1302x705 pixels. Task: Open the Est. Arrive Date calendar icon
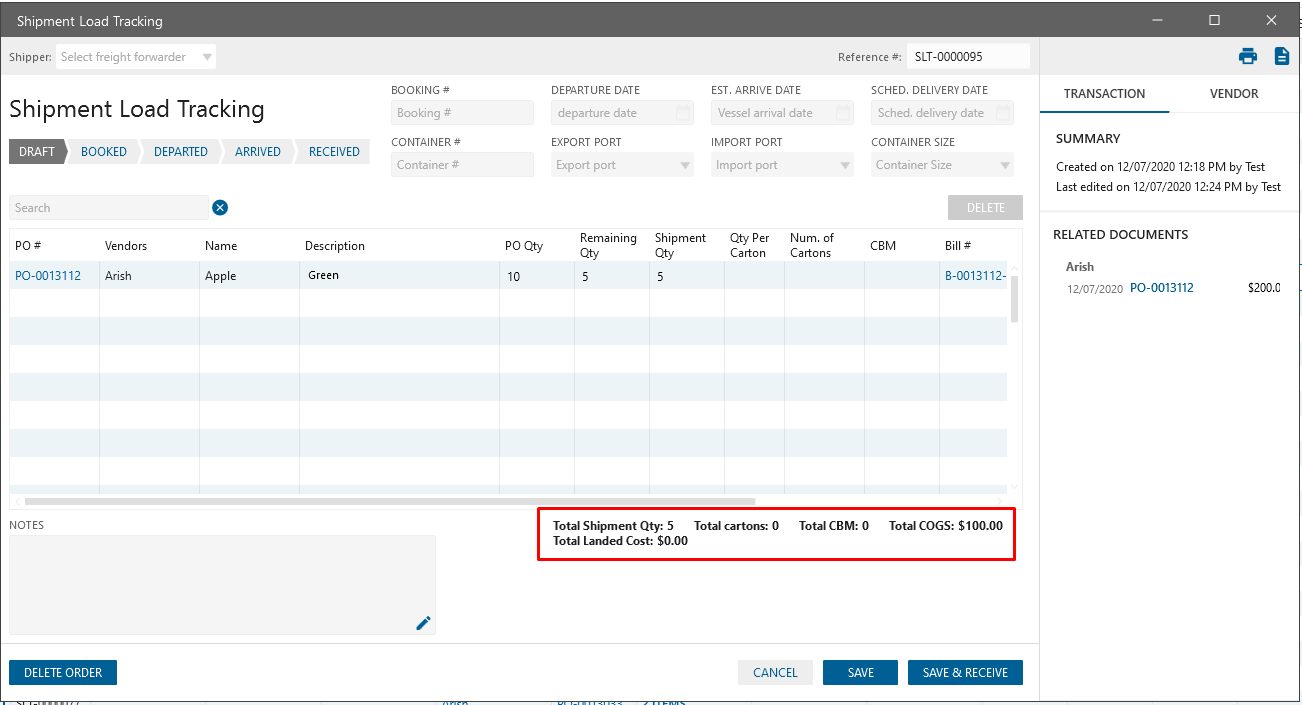tap(843, 113)
